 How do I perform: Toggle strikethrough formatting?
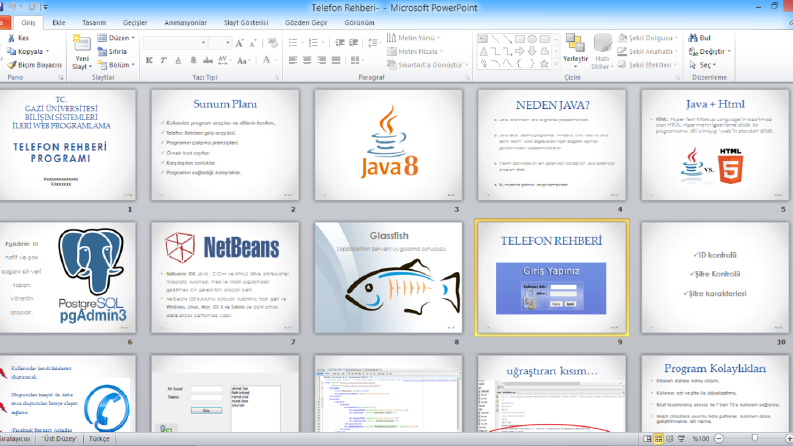click(x=207, y=60)
